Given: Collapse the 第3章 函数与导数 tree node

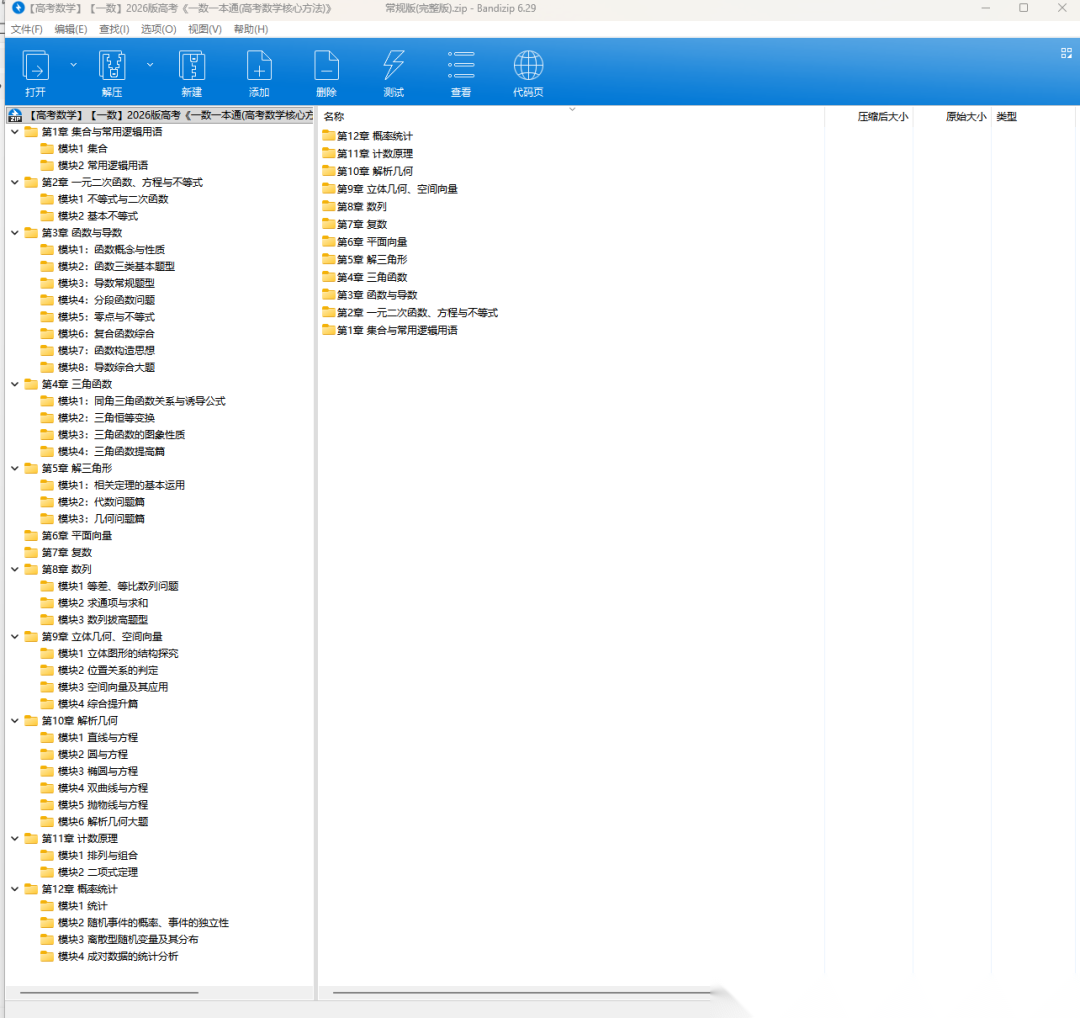Looking at the screenshot, I should coord(14,232).
